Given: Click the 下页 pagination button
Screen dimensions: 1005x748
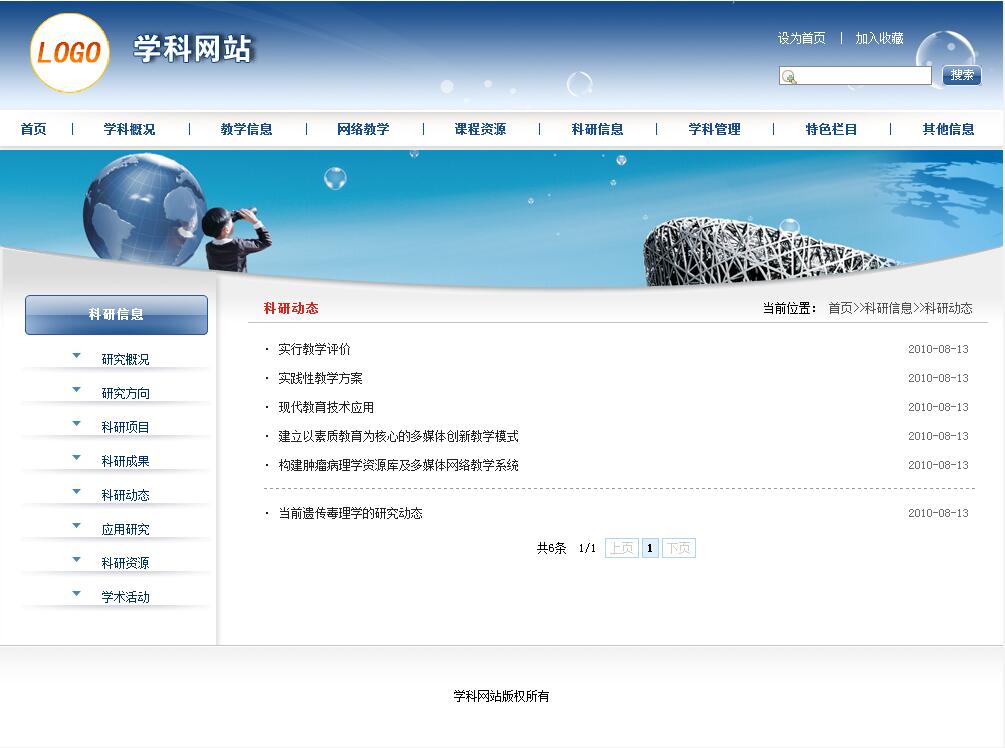Looking at the screenshot, I should [679, 548].
